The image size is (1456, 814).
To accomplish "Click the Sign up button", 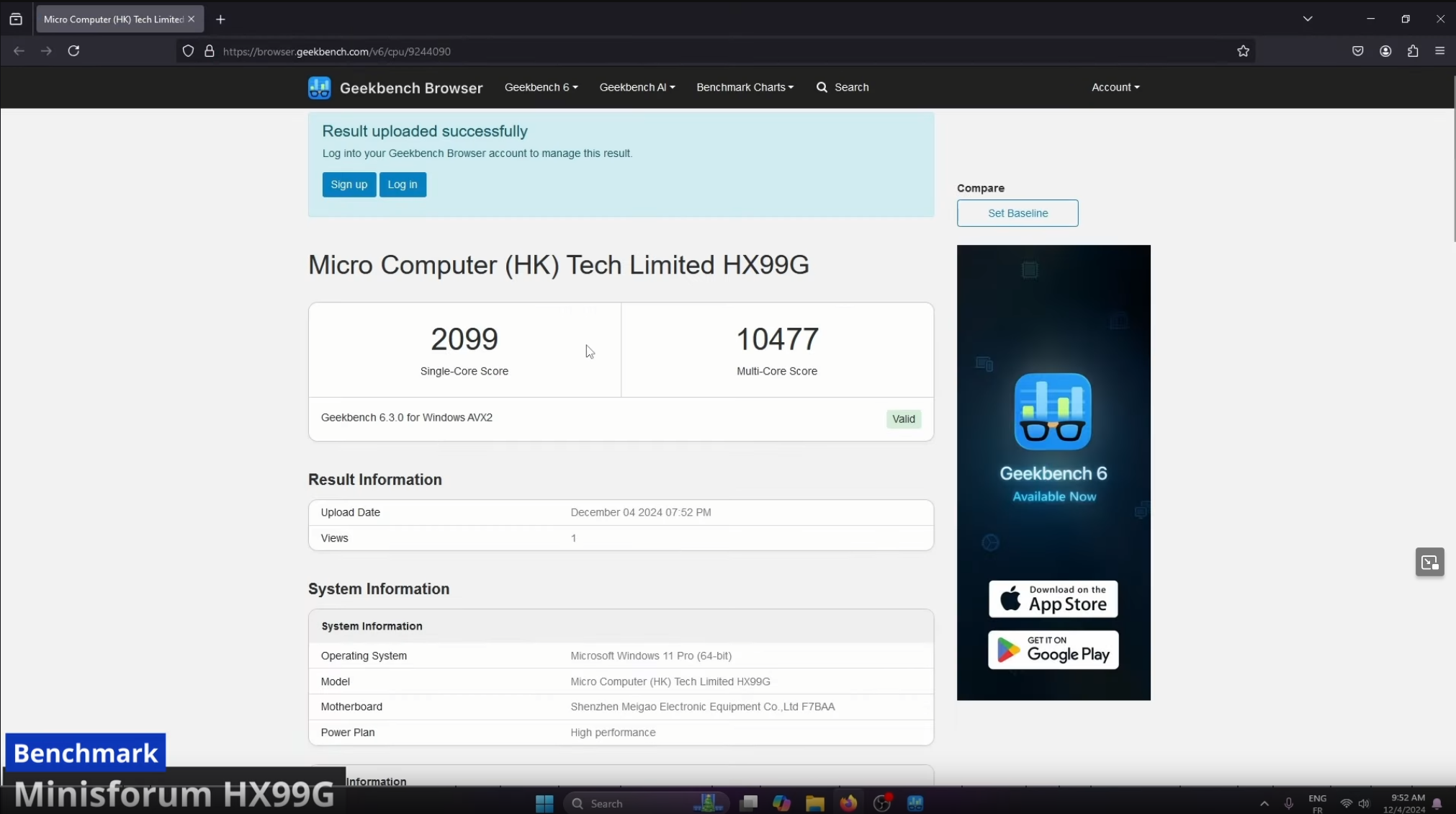I will (x=349, y=184).
